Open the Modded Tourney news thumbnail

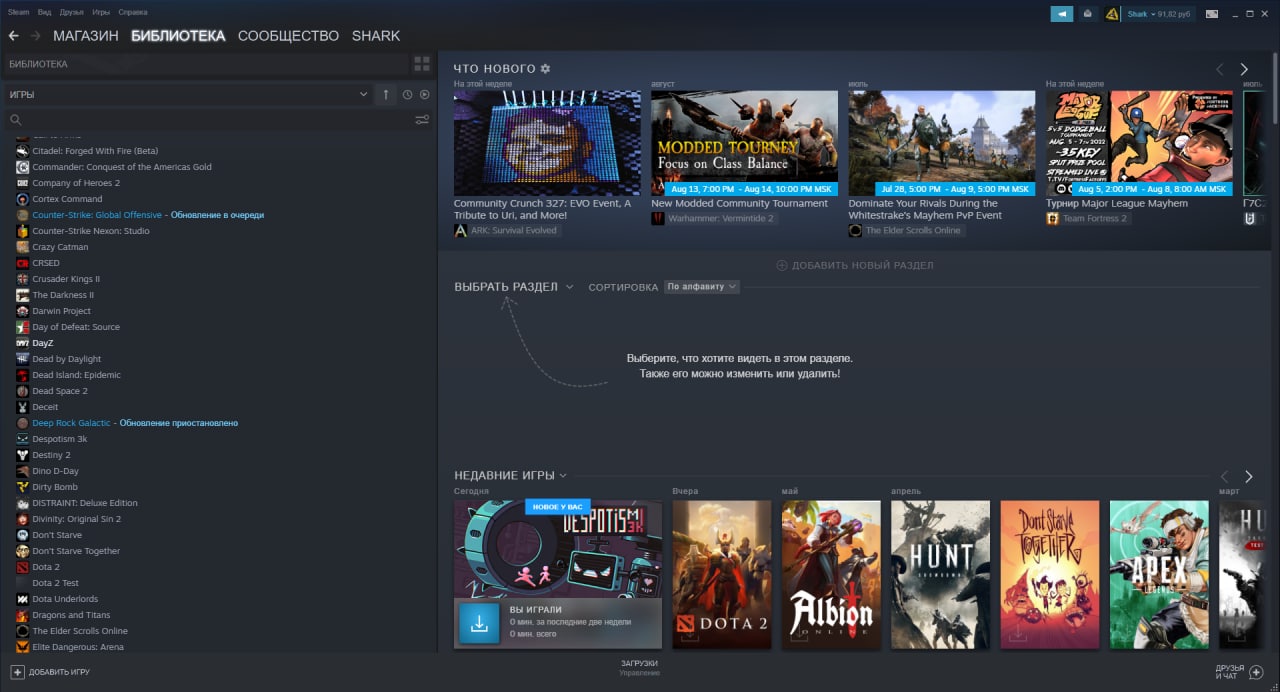pyautogui.click(x=744, y=143)
